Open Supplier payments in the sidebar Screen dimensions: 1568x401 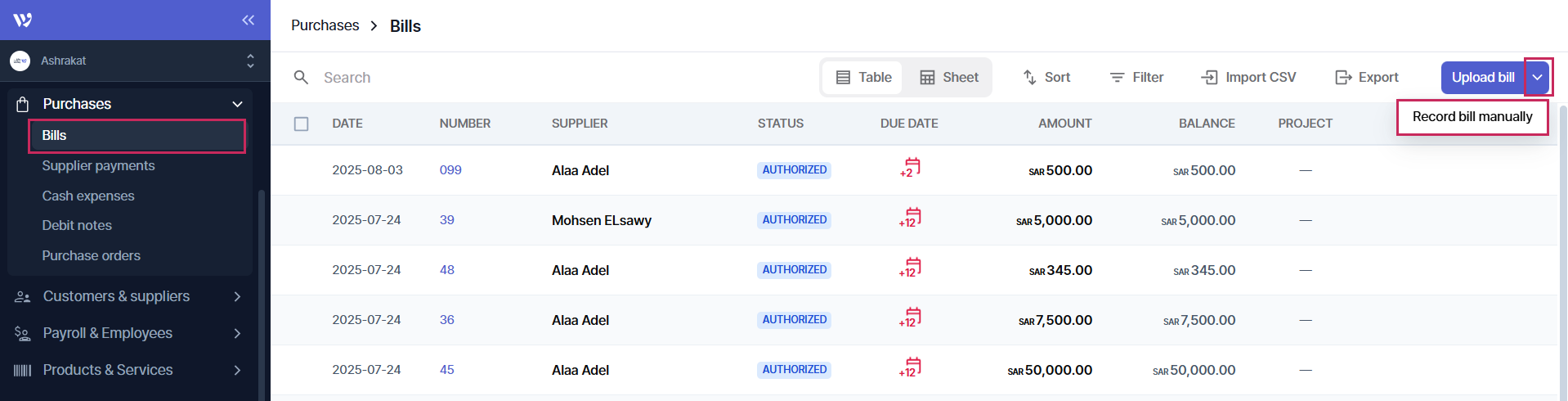[x=98, y=165]
